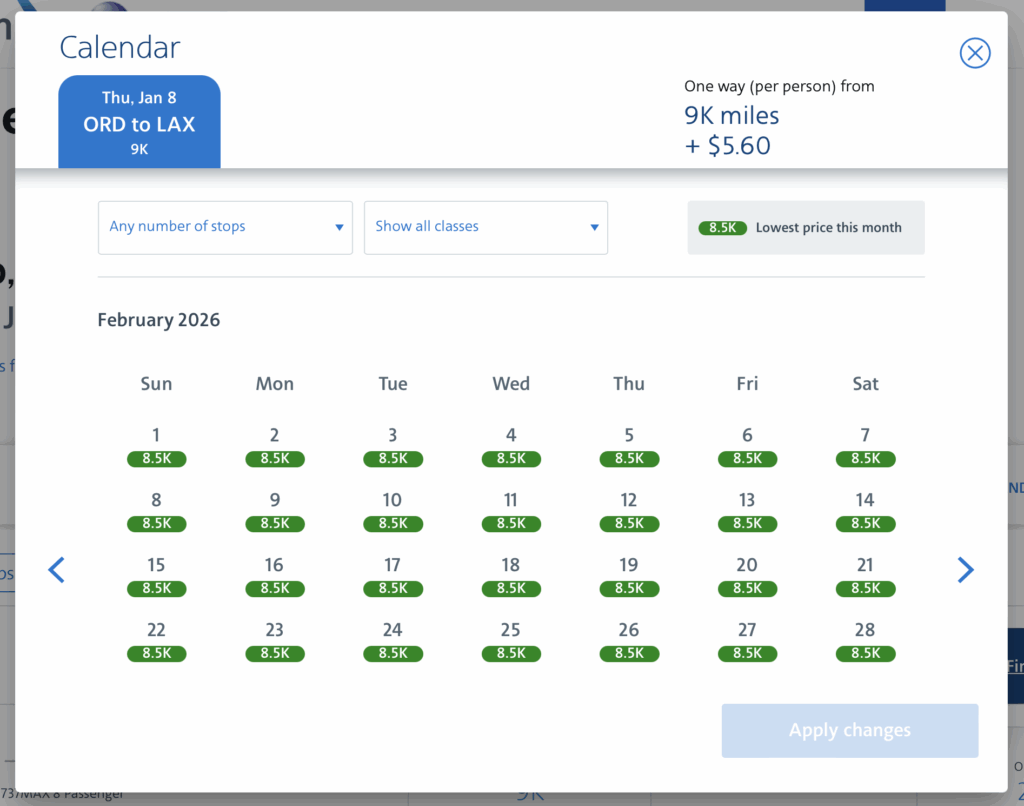Advance to next month using right arrow
Image resolution: width=1024 pixels, height=806 pixels.
click(x=965, y=570)
